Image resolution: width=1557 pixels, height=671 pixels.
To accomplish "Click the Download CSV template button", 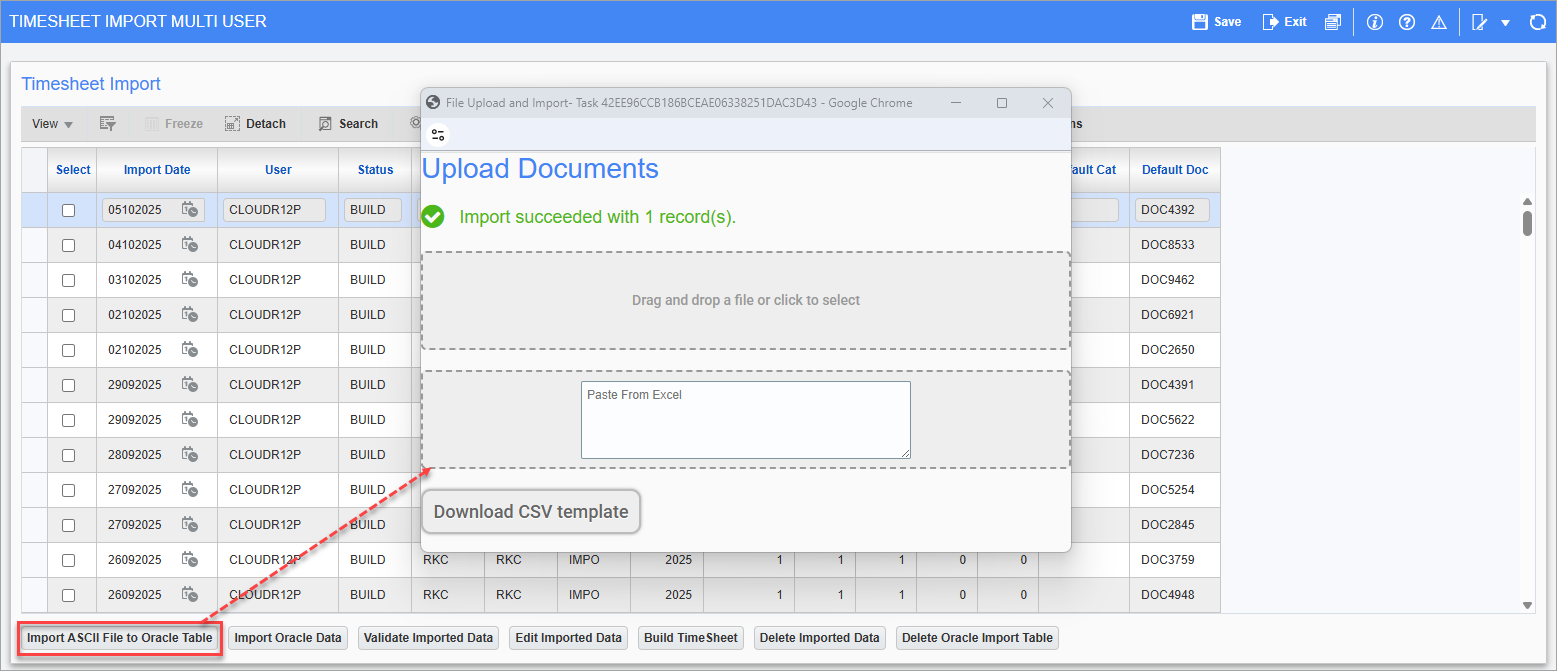I will 531,511.
